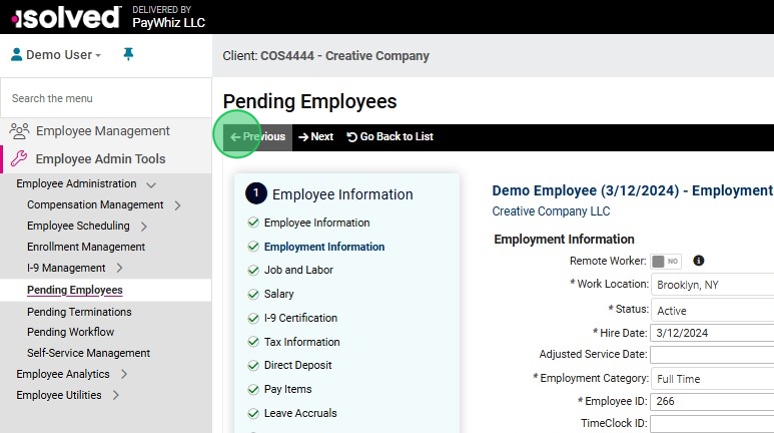Click the Next arrow button
This screenshot has width=774, height=433.
point(316,137)
